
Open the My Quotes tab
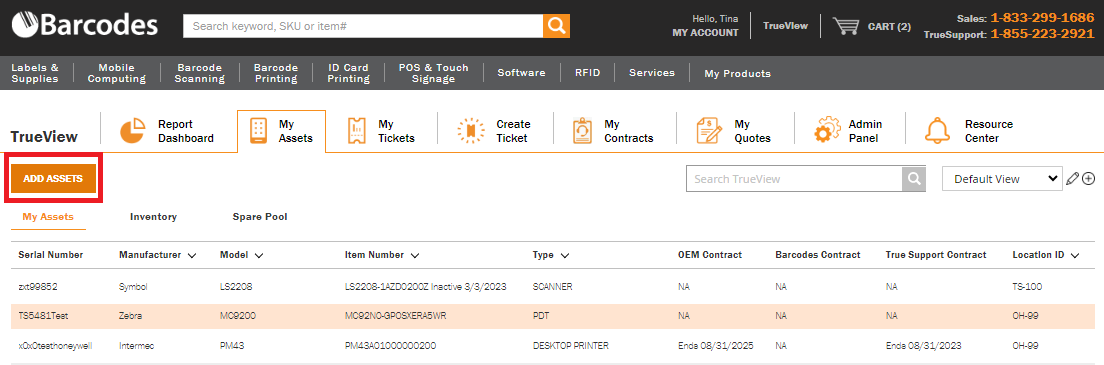[734, 131]
